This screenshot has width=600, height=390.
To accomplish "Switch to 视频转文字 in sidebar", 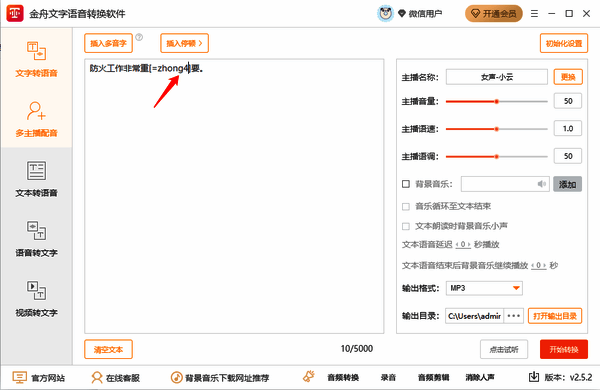I will point(36,299).
